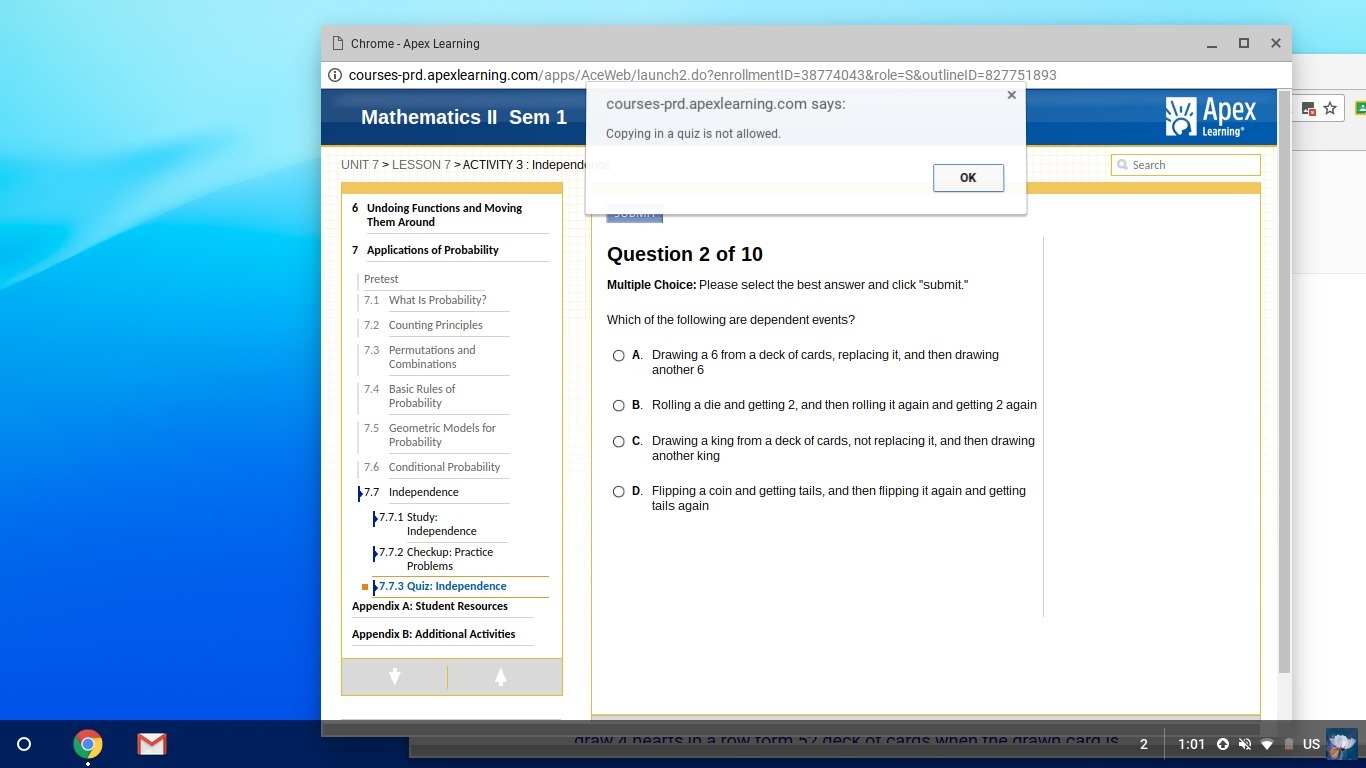Go to UNIT 7 in the breadcrumb
The image size is (1366, 768).
pyautogui.click(x=360, y=165)
